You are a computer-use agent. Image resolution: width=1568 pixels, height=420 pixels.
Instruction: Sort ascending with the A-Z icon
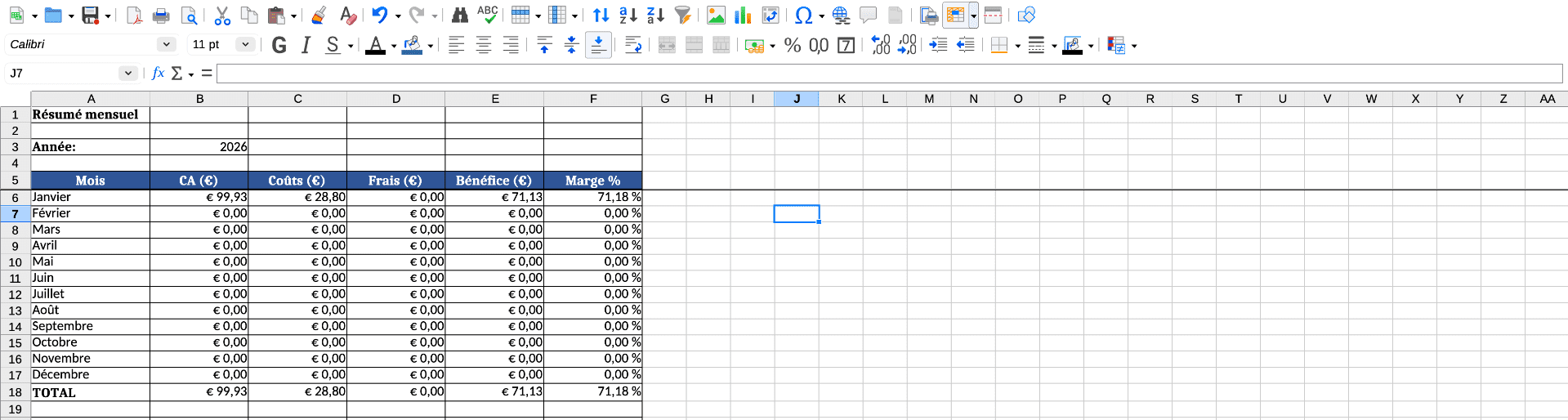point(628,15)
